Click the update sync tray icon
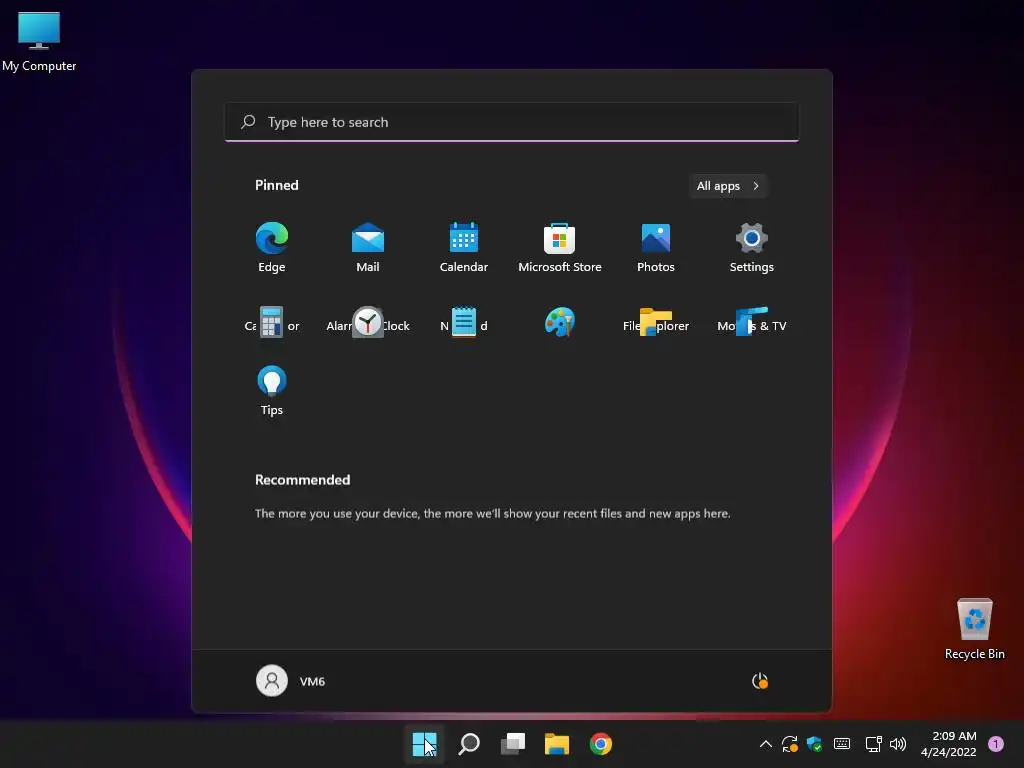This screenshot has width=1024, height=768. (x=790, y=744)
